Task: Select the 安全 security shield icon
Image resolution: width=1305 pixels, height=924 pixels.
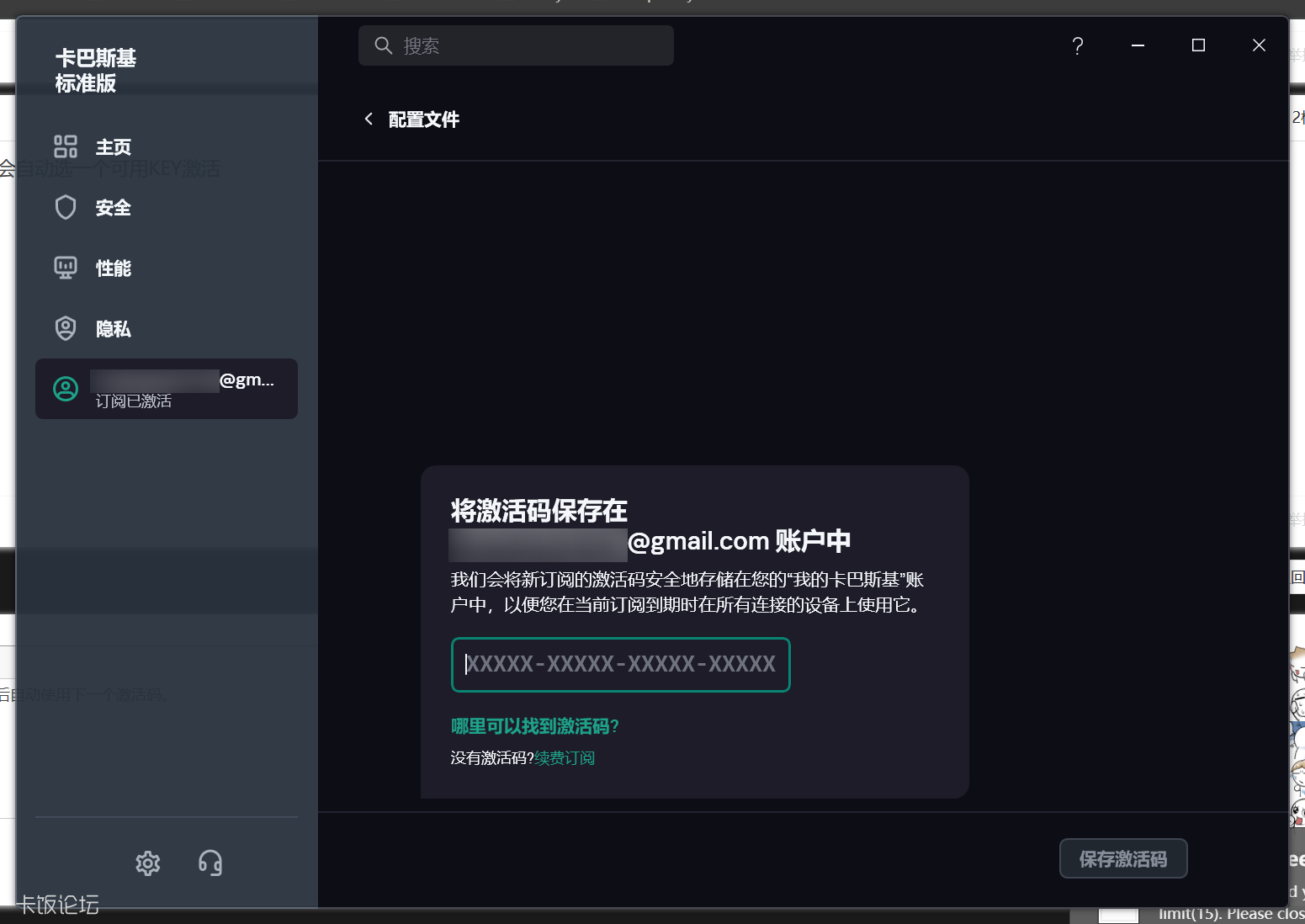Action: point(66,207)
